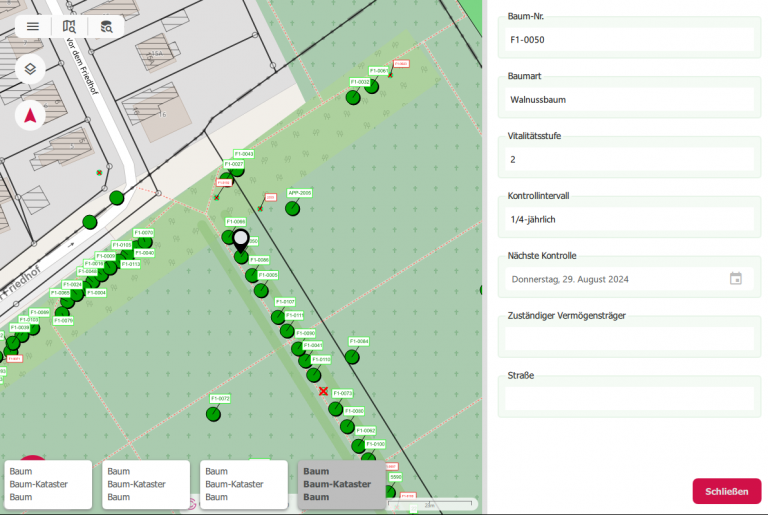Click the large red X beside F1-0073
The image size is (768, 515).
(323, 391)
